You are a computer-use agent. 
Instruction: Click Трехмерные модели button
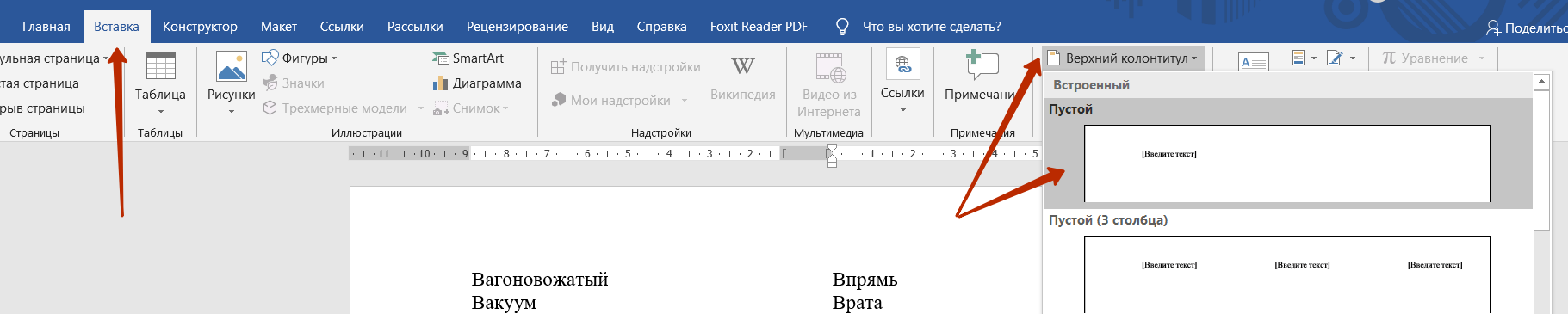pyautogui.click(x=336, y=108)
